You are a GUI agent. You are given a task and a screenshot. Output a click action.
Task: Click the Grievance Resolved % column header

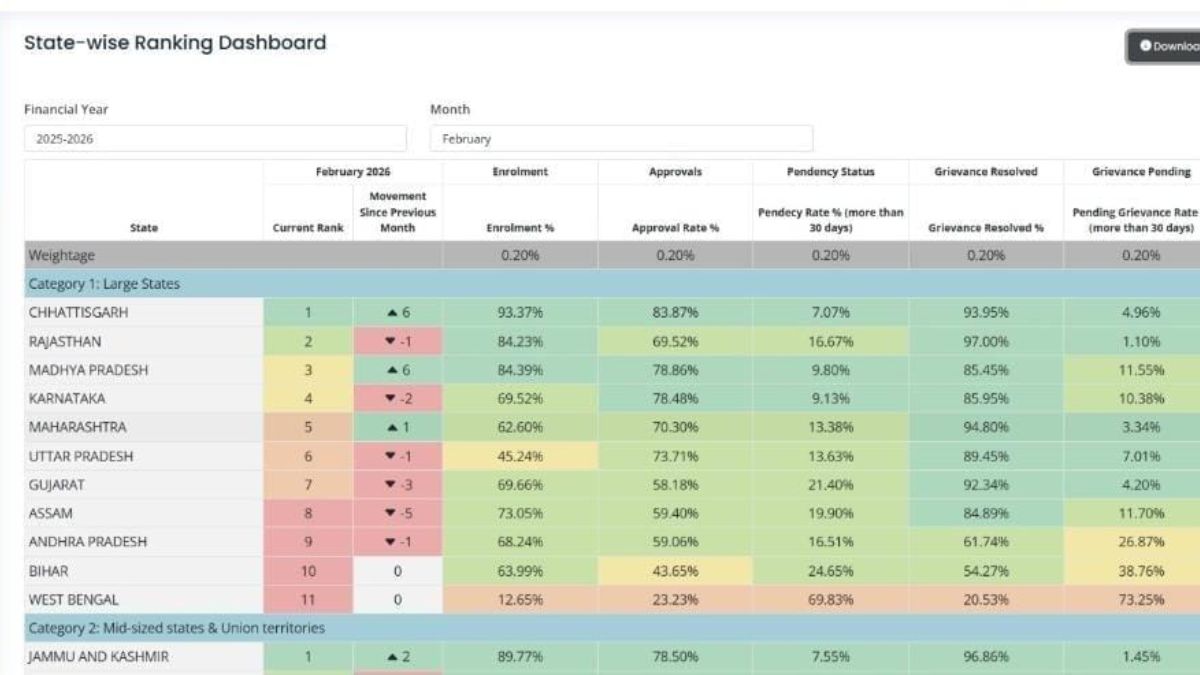click(985, 228)
